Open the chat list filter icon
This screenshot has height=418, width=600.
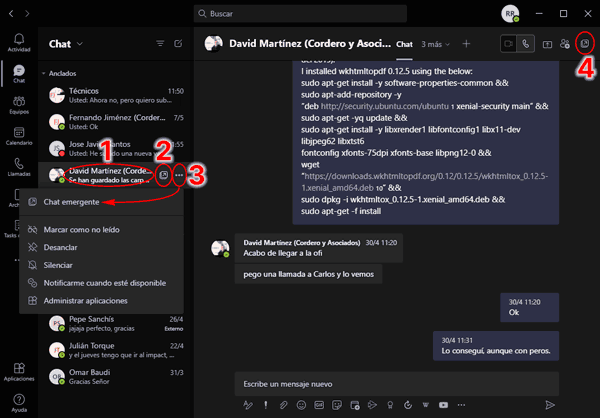[x=160, y=44]
